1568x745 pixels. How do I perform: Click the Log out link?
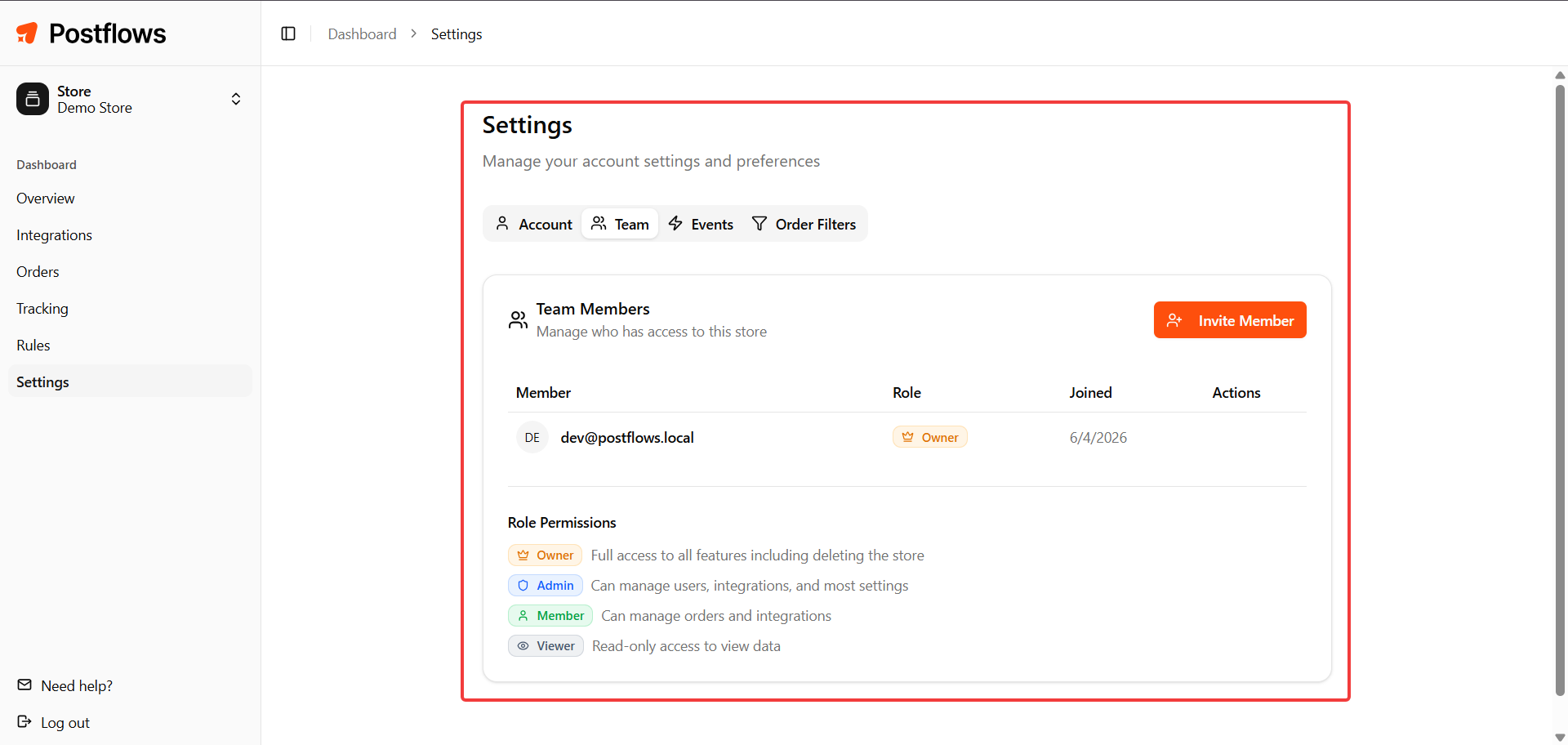coord(65,723)
